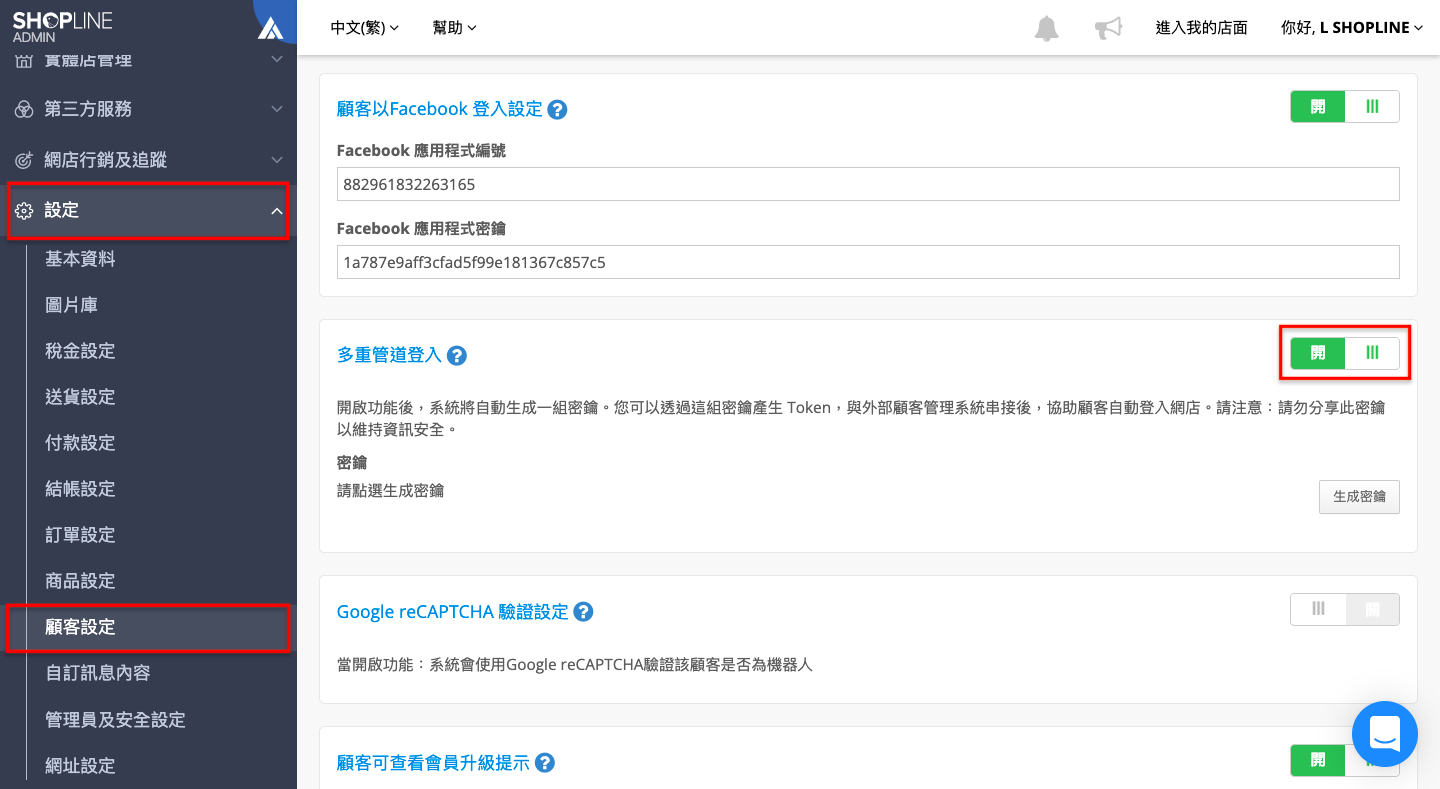Collapse the 設定 sidebar section
This screenshot has height=789, width=1440.
pyautogui.click(x=148, y=211)
